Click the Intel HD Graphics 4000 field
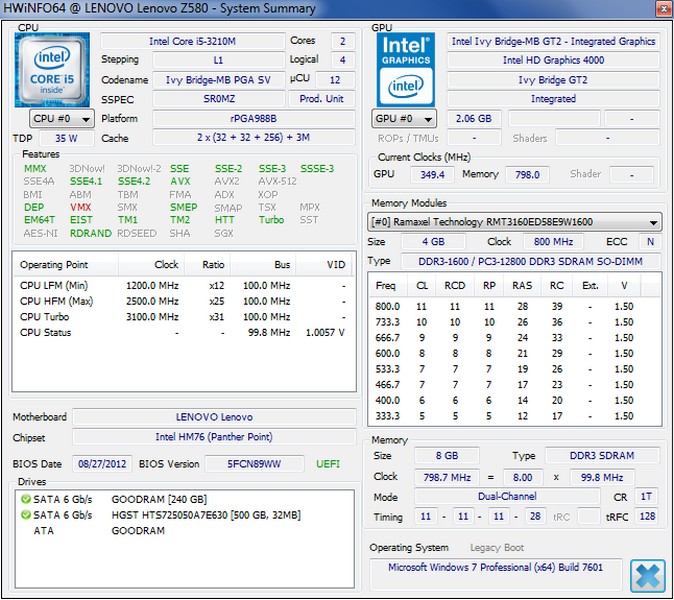Viewport: 674px width, 600px height. [x=553, y=60]
